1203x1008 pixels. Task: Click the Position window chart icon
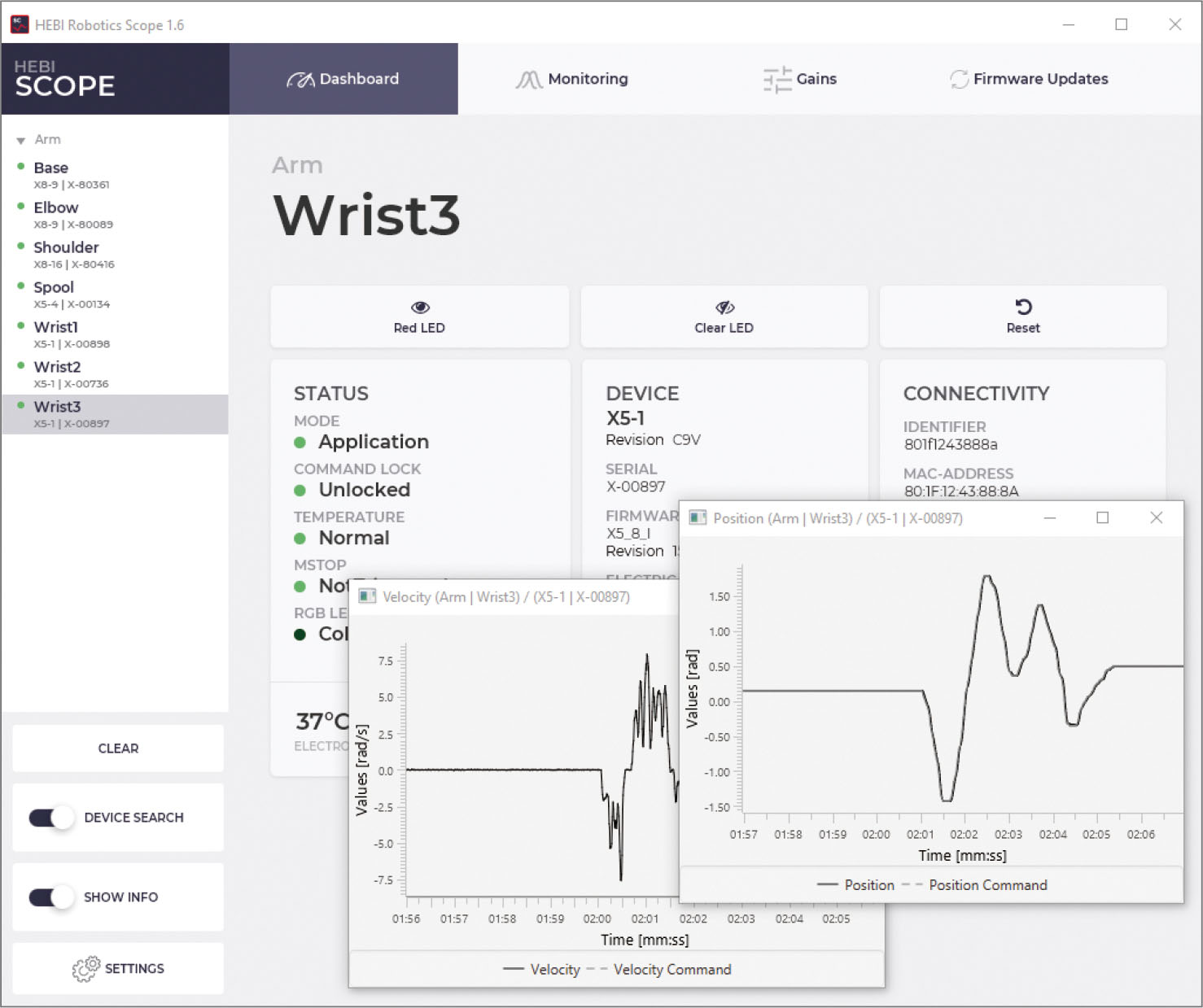(698, 518)
